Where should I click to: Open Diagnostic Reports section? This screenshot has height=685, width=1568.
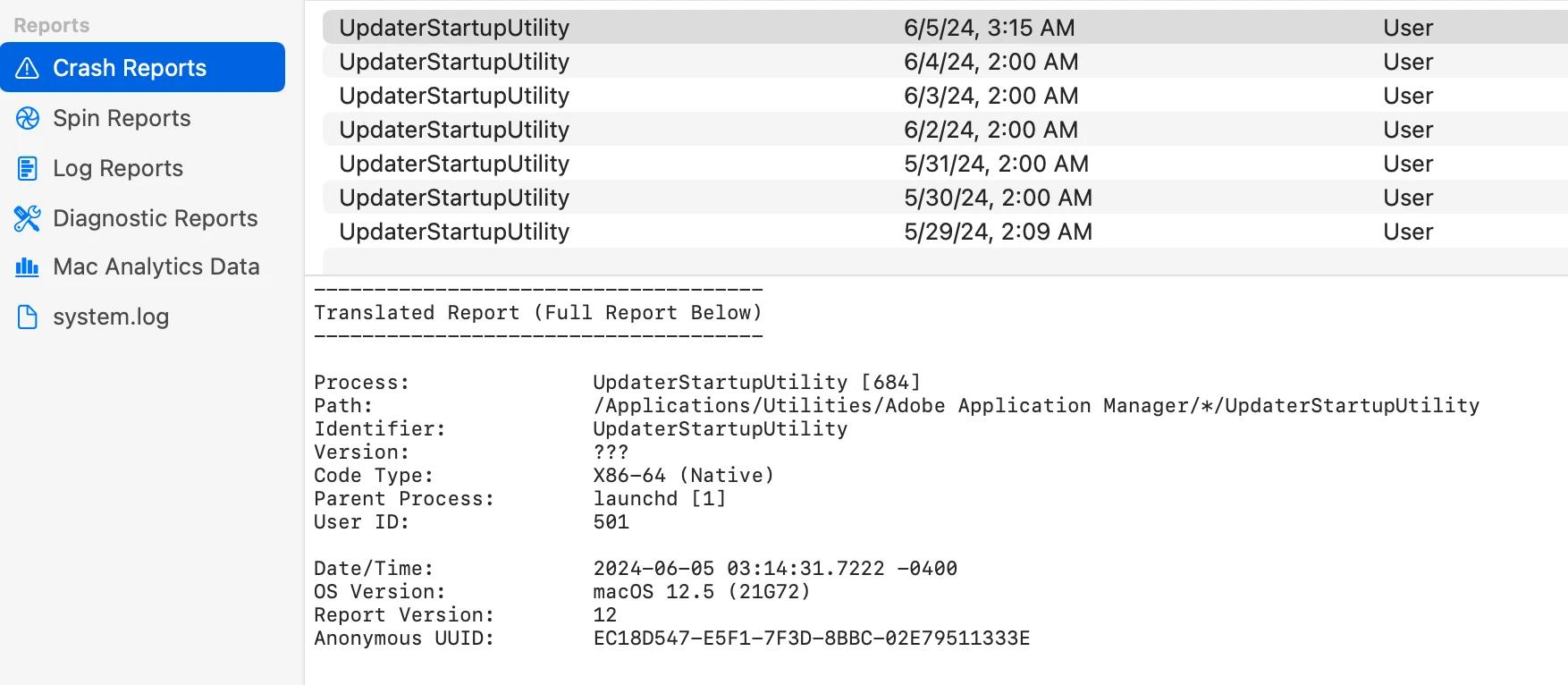[x=155, y=218]
